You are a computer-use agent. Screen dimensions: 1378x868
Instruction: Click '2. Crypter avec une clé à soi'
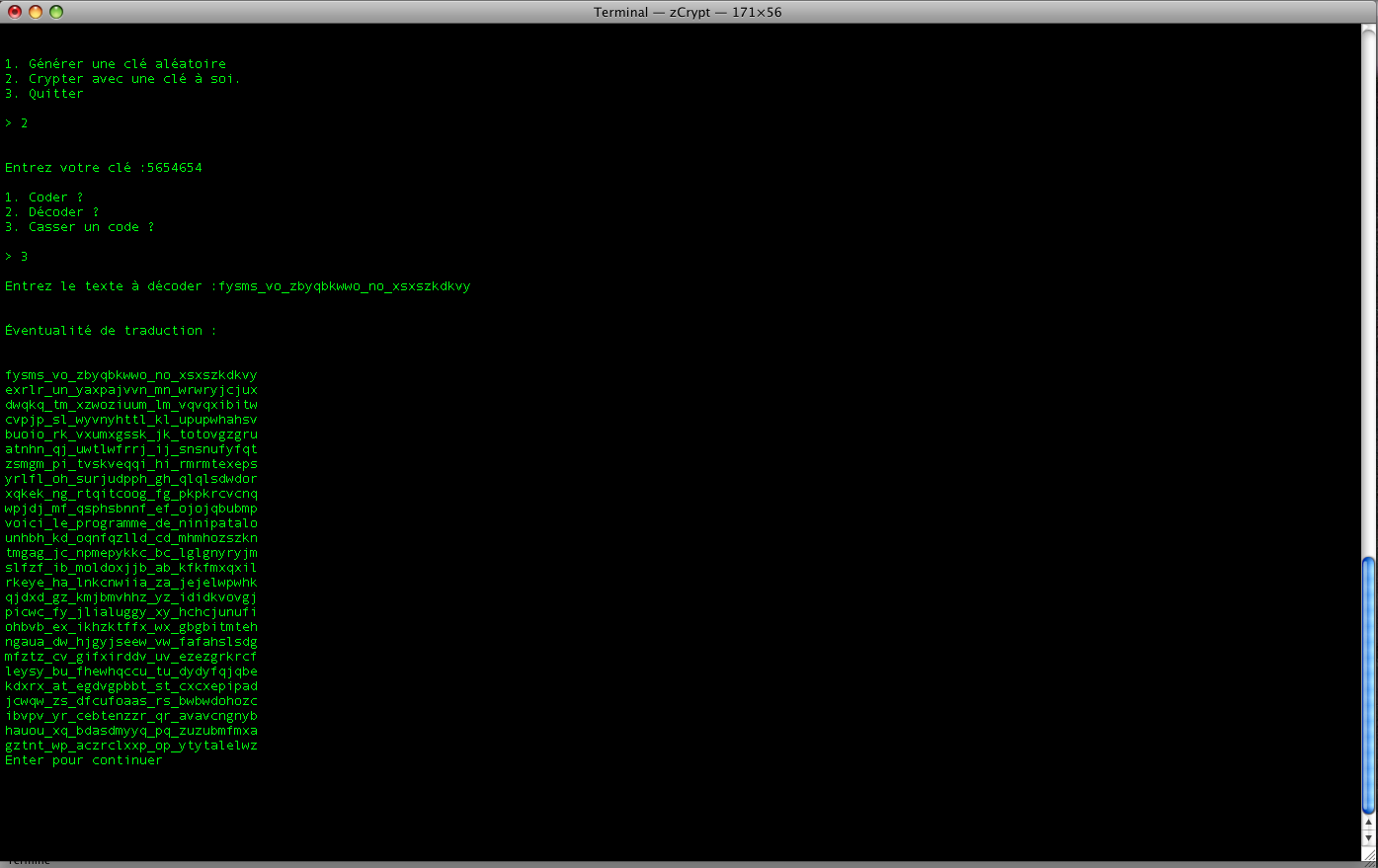pyautogui.click(x=122, y=78)
